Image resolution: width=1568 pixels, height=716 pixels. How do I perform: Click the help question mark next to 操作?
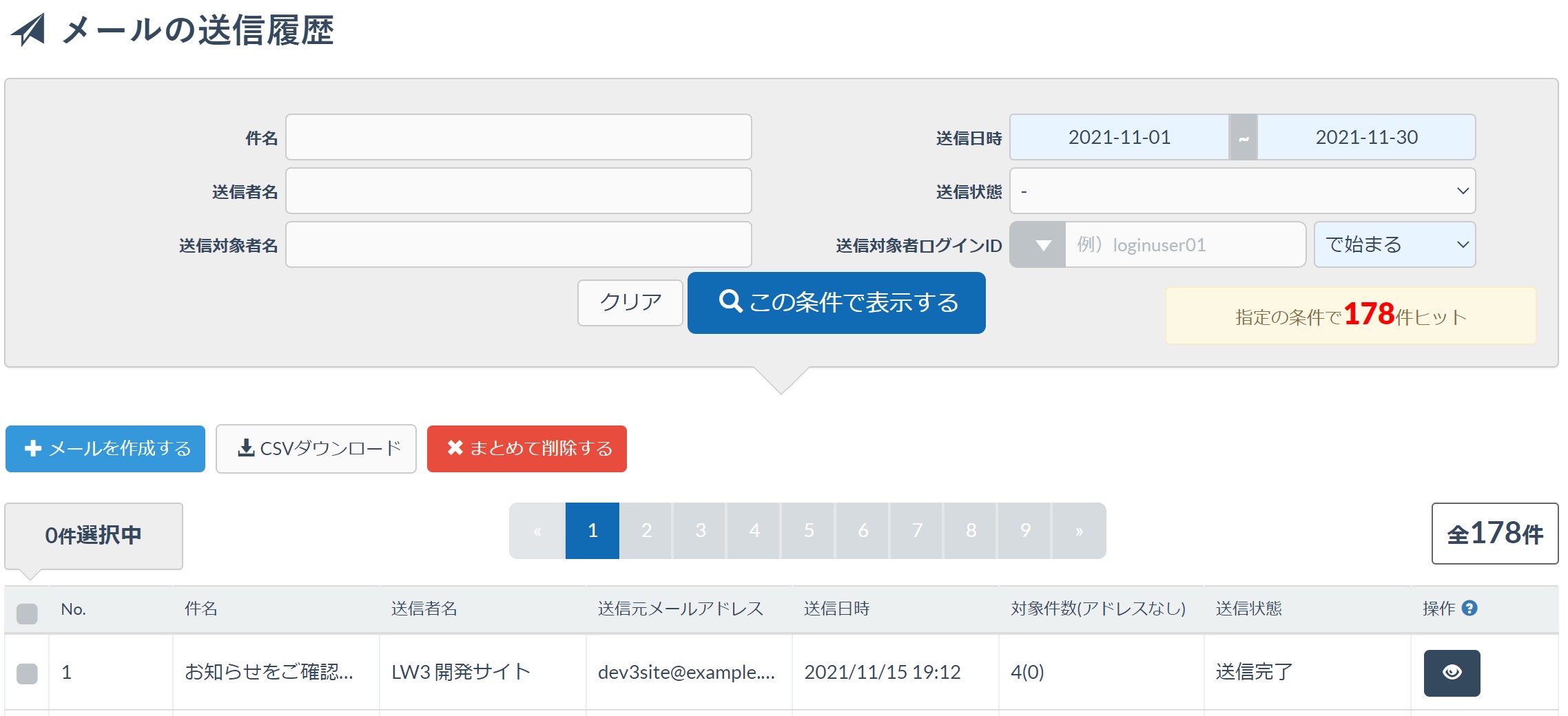(x=1469, y=608)
